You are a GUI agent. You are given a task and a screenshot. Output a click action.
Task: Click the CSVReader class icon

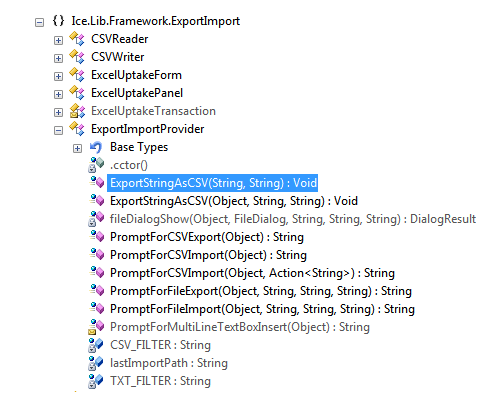(77, 38)
